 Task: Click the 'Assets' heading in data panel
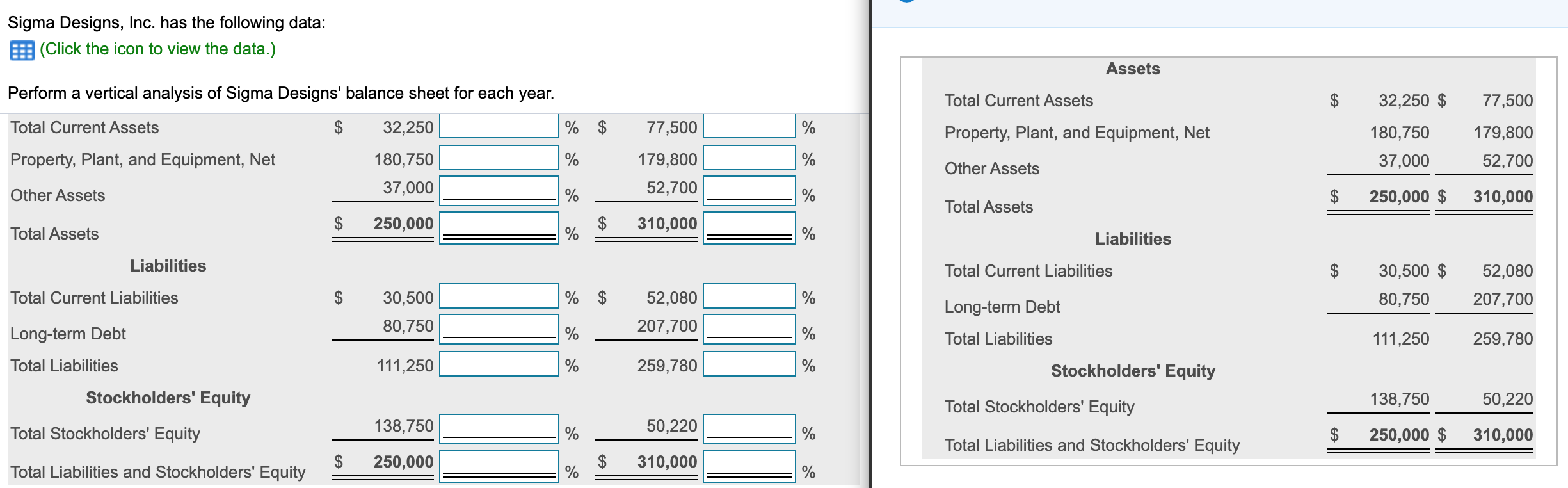(x=1133, y=69)
